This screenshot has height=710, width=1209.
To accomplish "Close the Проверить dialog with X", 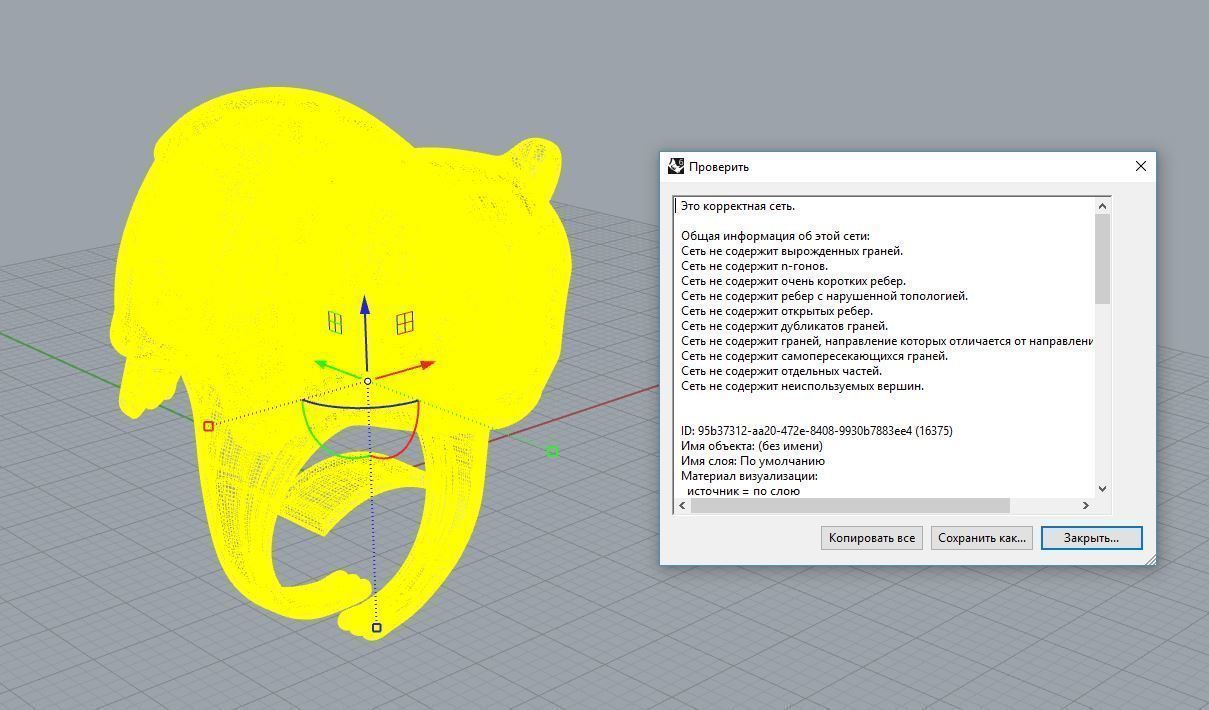I will (x=1140, y=166).
